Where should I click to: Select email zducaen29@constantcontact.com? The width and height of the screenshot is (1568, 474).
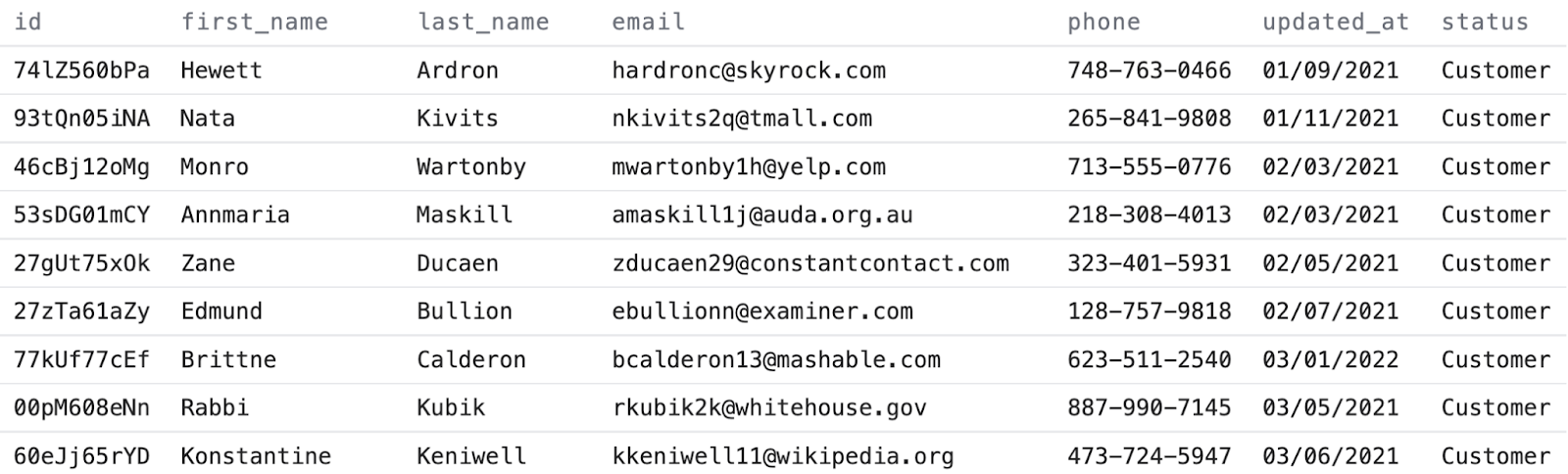pos(809,263)
